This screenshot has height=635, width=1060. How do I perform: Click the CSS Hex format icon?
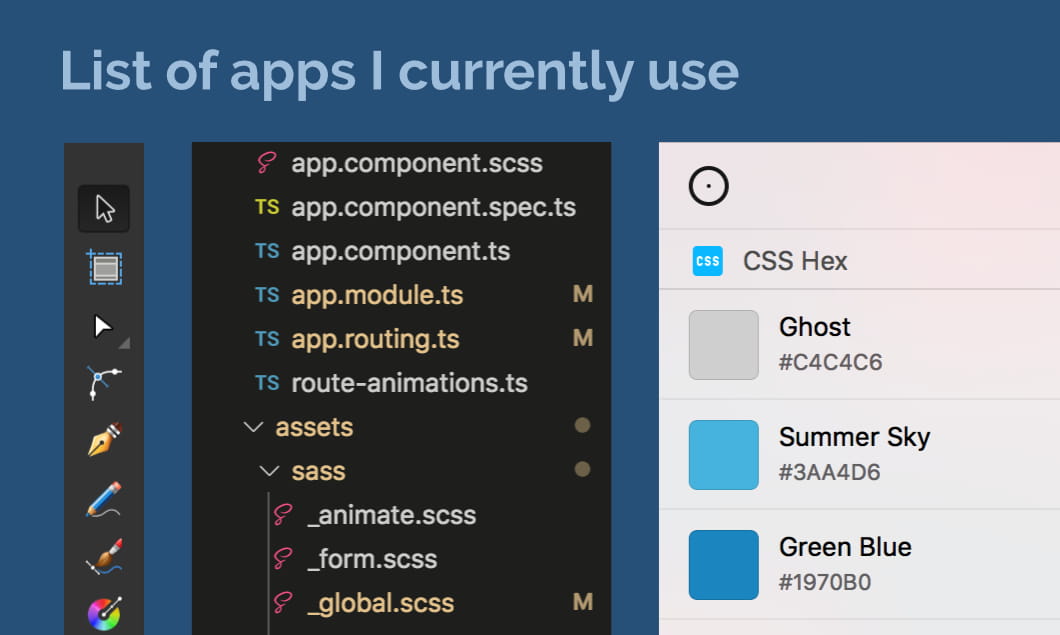coord(708,261)
